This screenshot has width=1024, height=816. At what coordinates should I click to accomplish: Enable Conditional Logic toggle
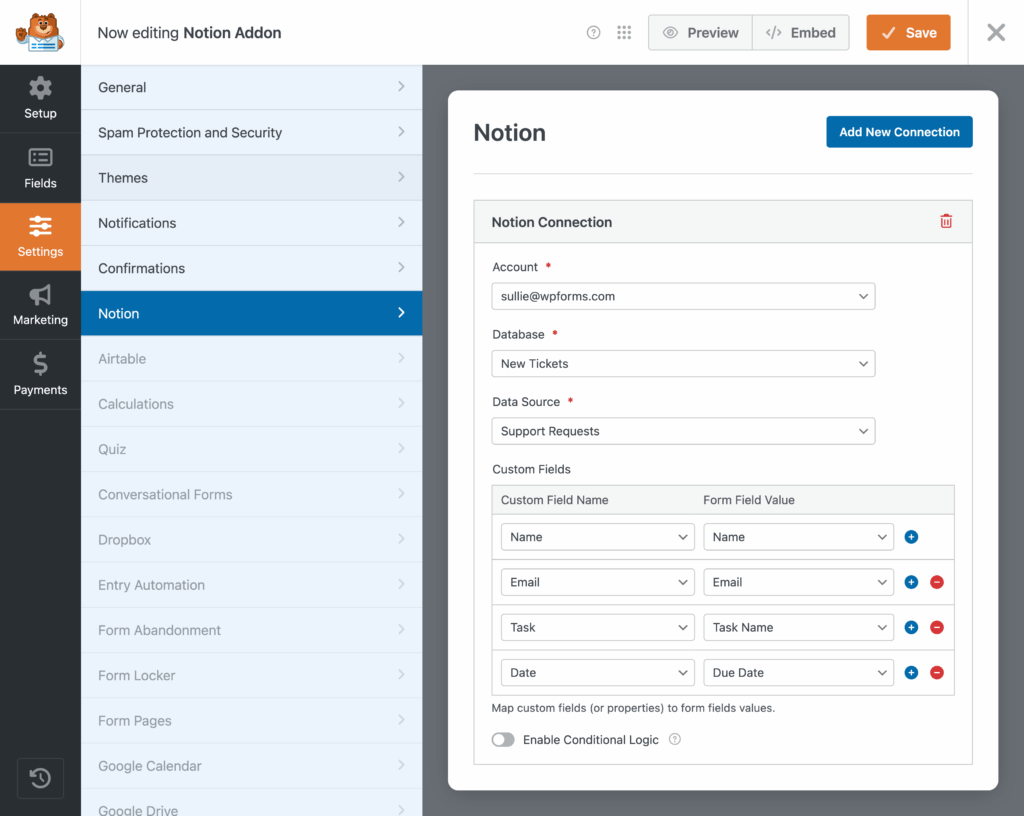[x=503, y=740]
